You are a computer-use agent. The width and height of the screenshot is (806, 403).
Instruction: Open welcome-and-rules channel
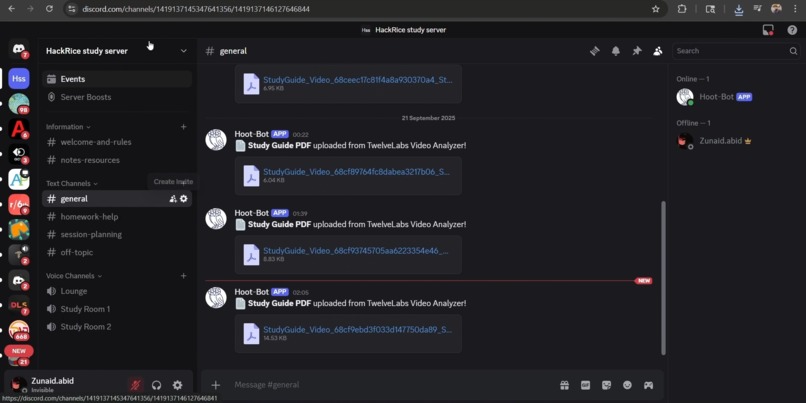click(x=117, y=142)
